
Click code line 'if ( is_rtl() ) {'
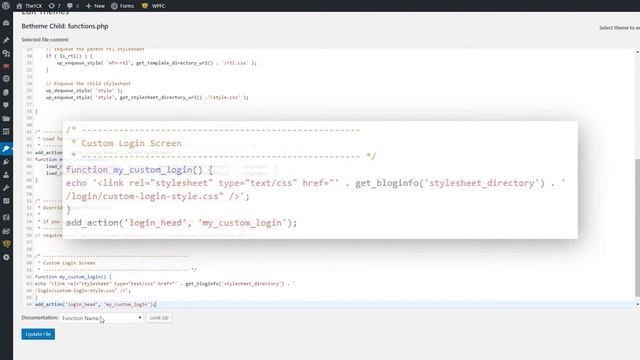click(x=69, y=56)
